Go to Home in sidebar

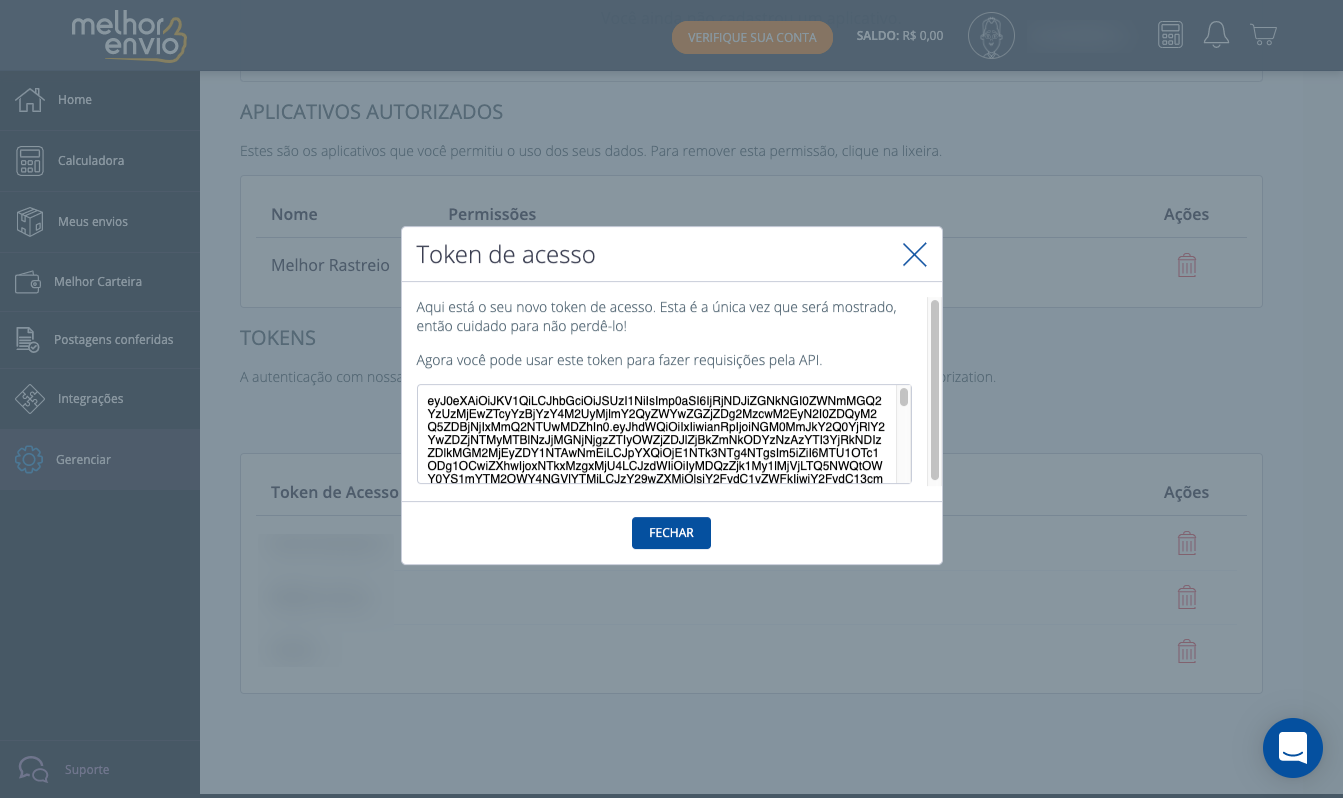(x=75, y=100)
